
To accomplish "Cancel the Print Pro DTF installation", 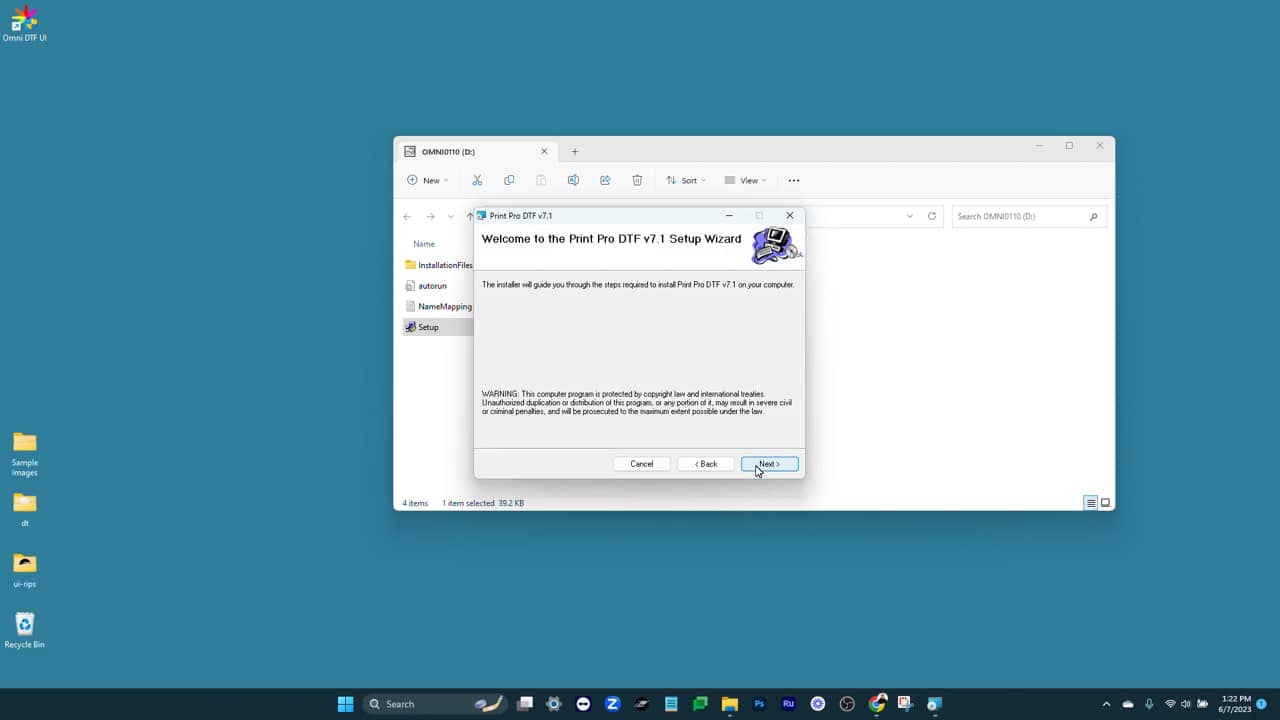I will (642, 464).
